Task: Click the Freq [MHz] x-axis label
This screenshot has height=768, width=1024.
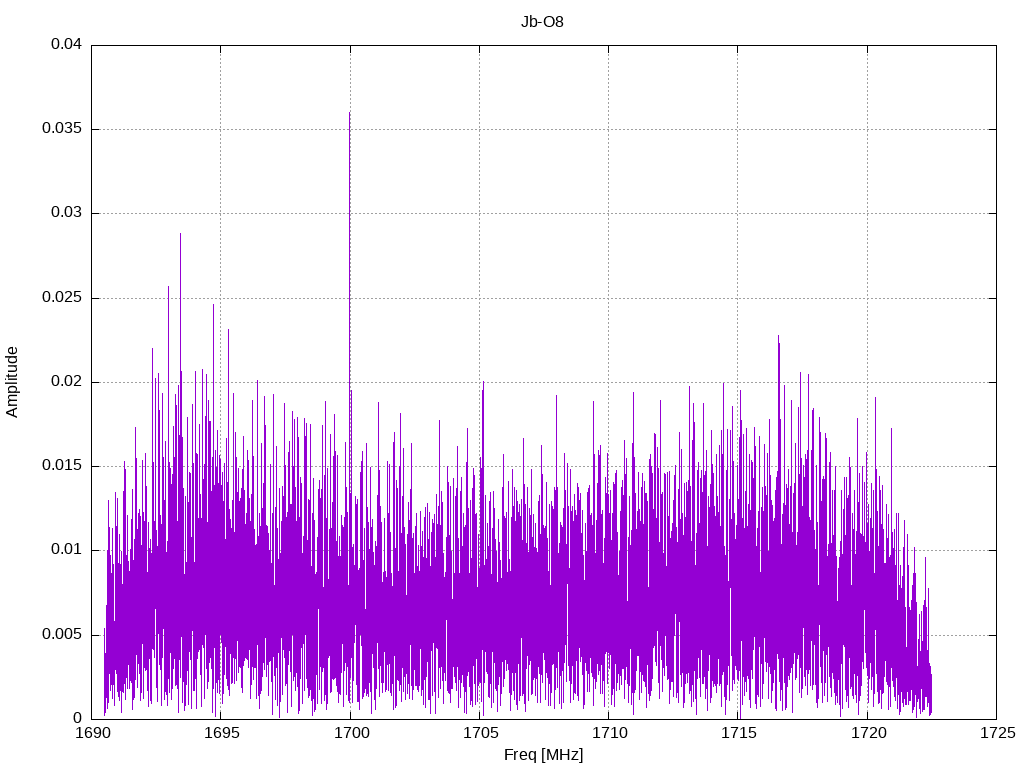Action: [543, 755]
